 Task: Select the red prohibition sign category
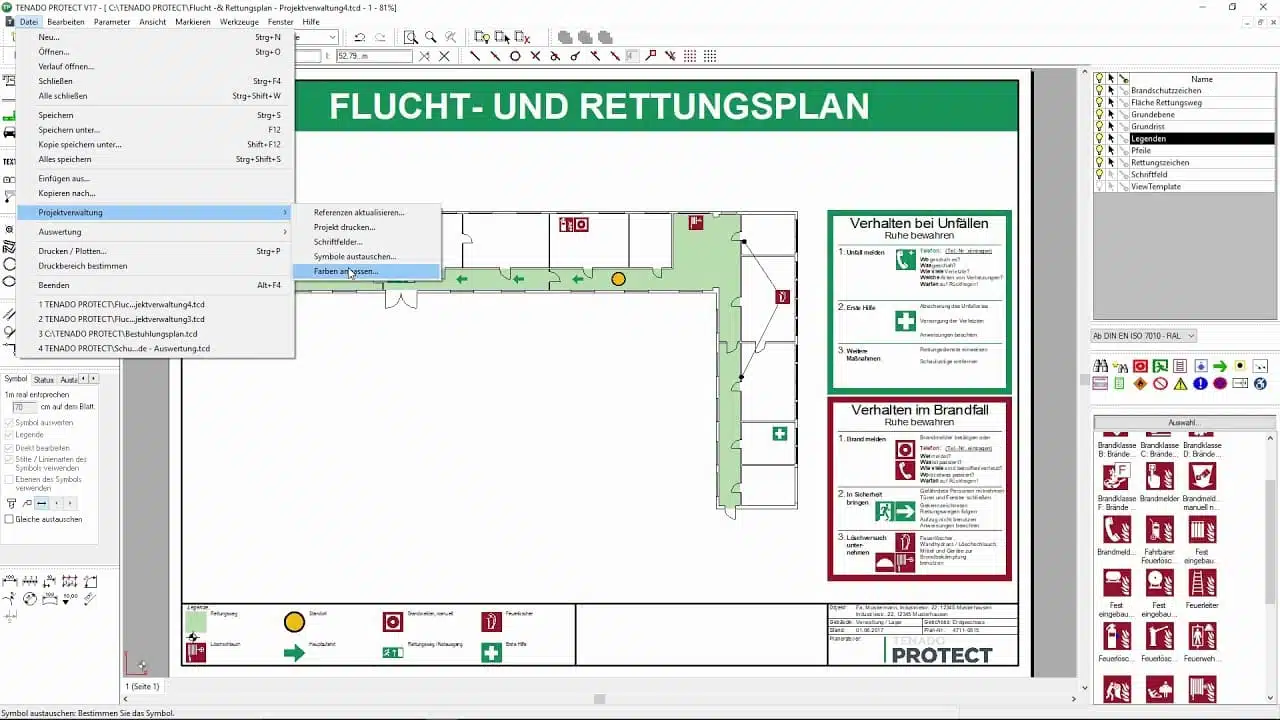point(1160,383)
